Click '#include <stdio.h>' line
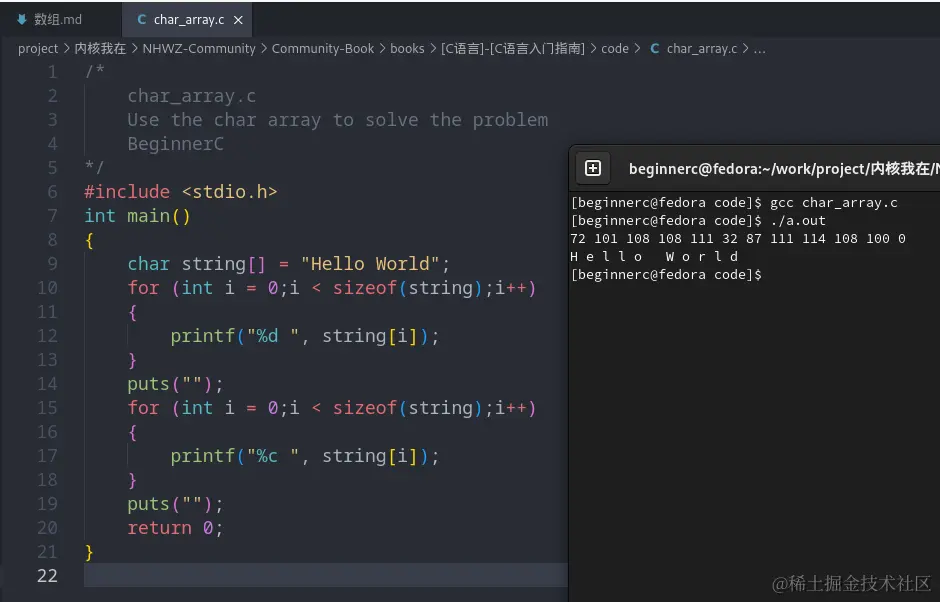Image resolution: width=940 pixels, height=602 pixels. click(x=180, y=192)
